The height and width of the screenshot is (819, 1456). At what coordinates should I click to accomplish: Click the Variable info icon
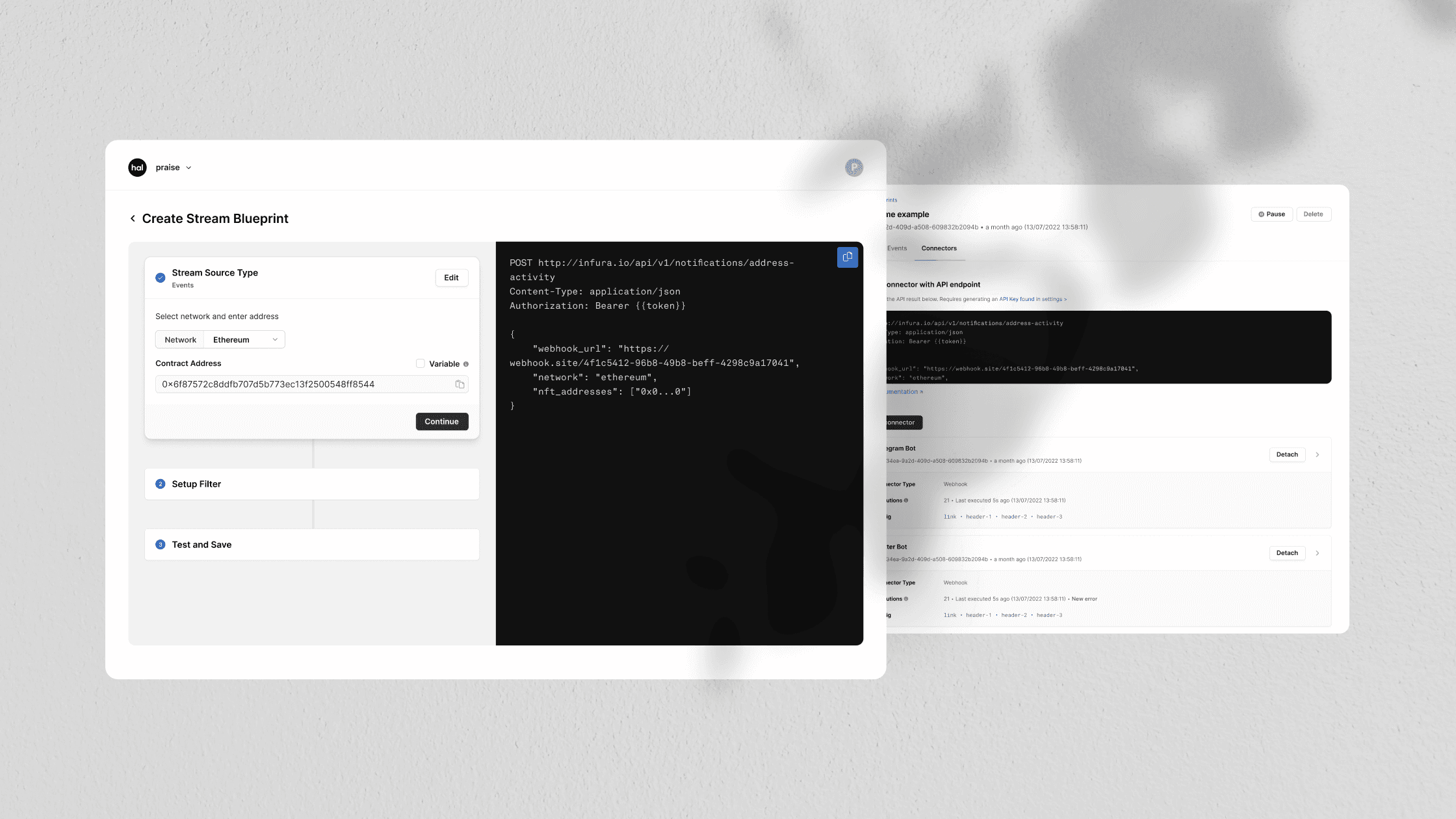click(466, 364)
